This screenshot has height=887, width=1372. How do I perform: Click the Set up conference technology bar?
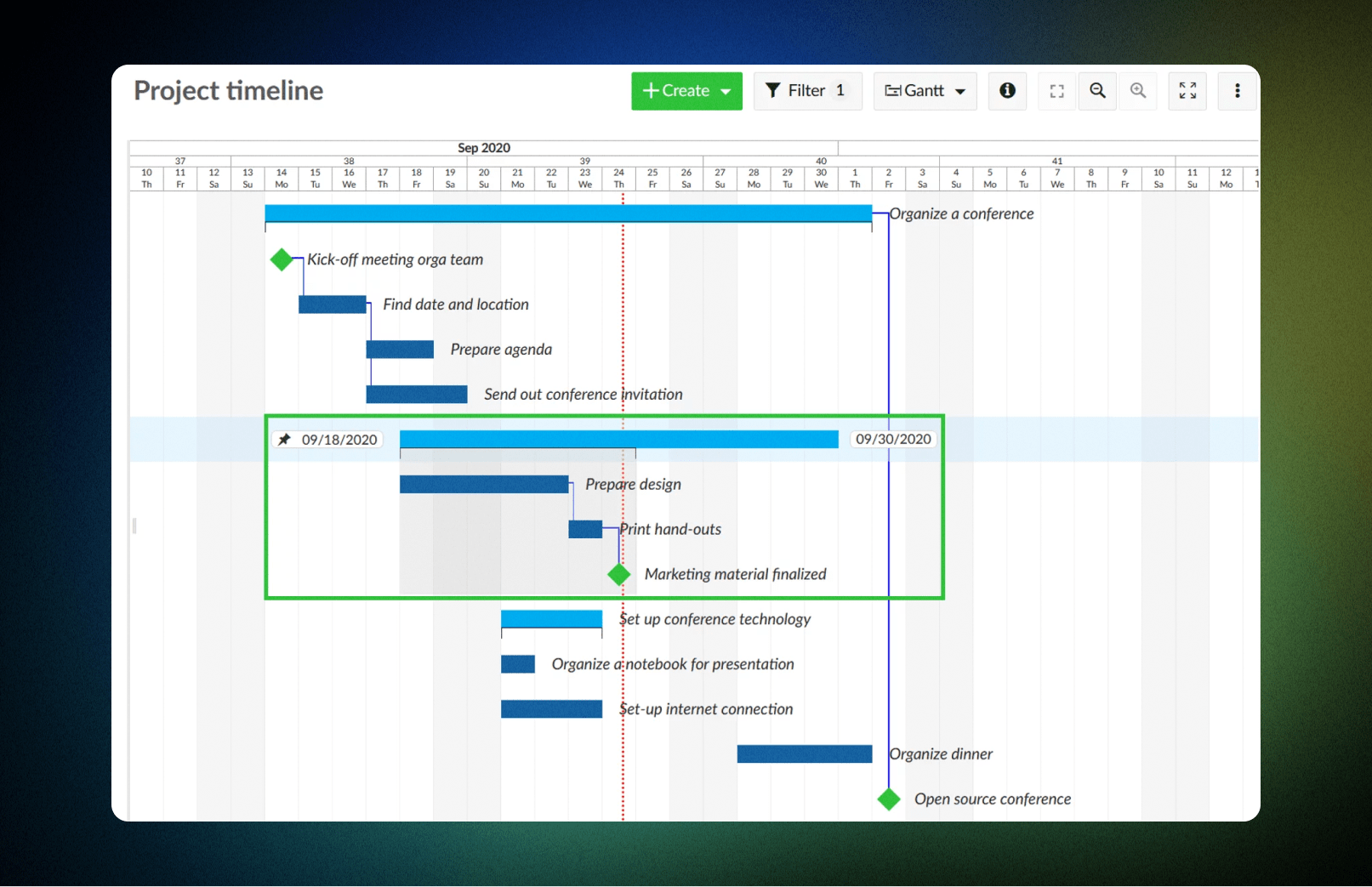(x=552, y=620)
